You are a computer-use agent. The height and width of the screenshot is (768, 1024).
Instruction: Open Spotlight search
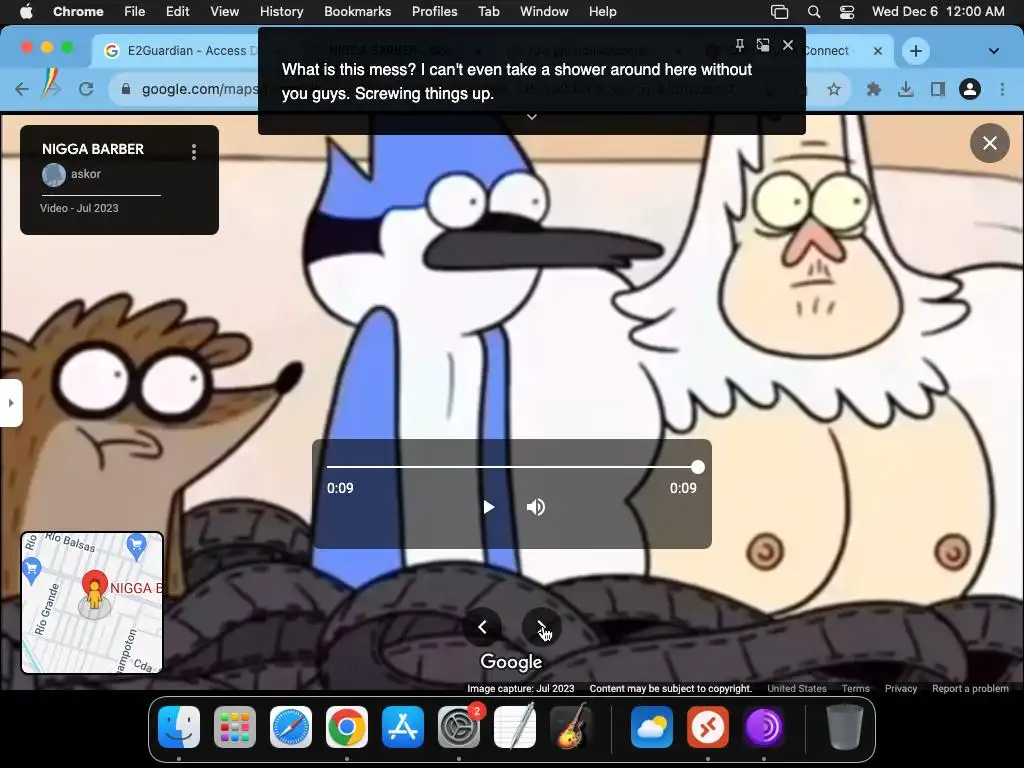click(x=813, y=12)
